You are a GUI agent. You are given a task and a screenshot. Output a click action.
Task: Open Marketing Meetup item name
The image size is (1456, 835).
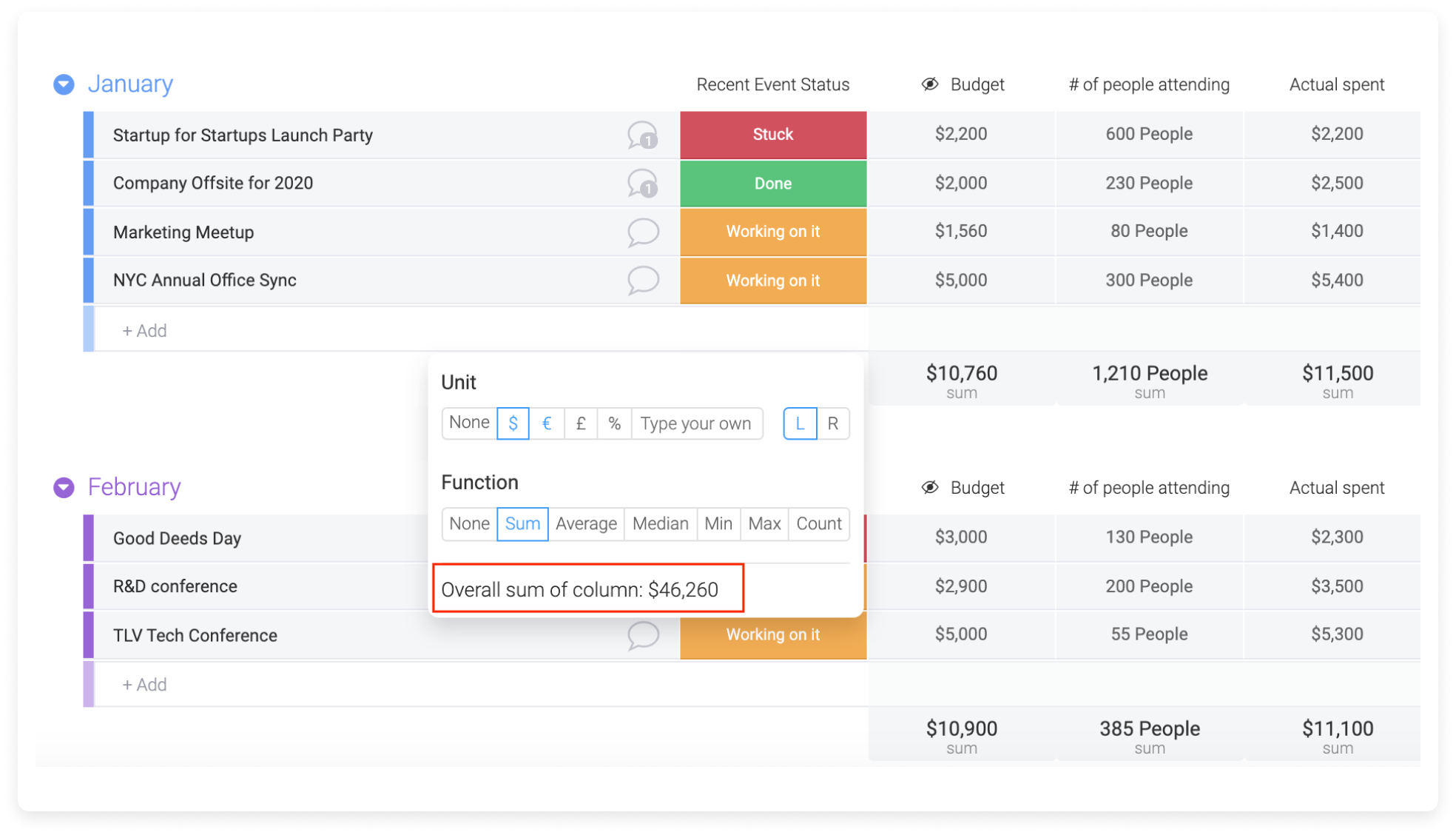click(x=183, y=232)
